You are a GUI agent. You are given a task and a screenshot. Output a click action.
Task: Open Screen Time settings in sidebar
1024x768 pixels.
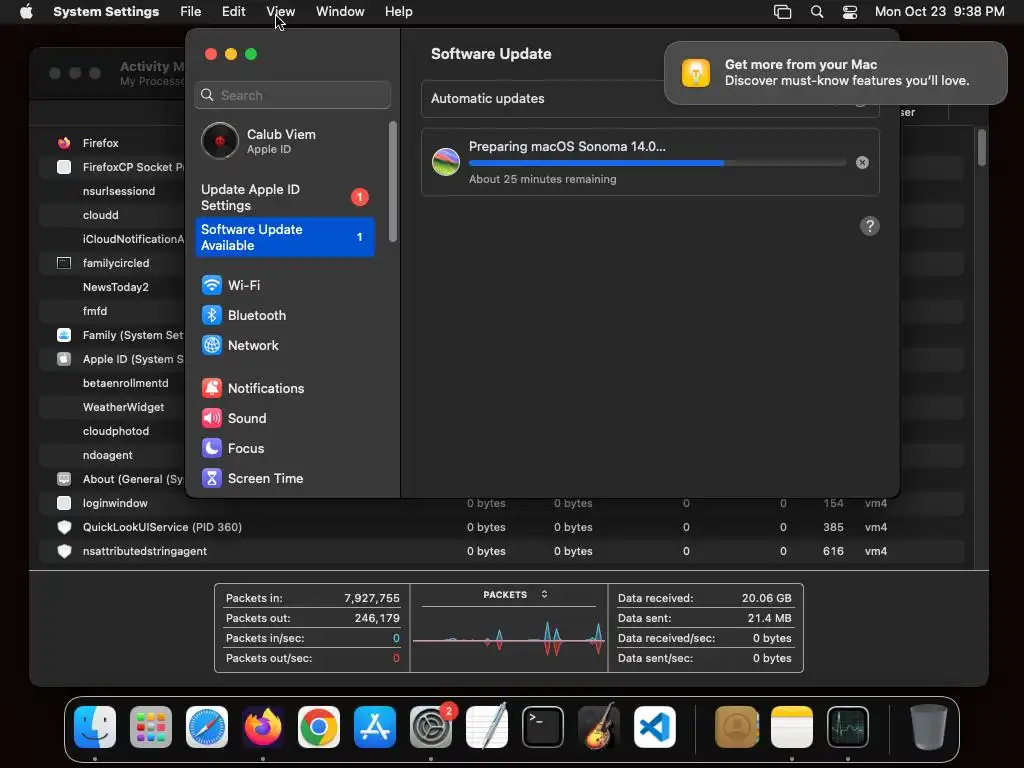click(285, 479)
